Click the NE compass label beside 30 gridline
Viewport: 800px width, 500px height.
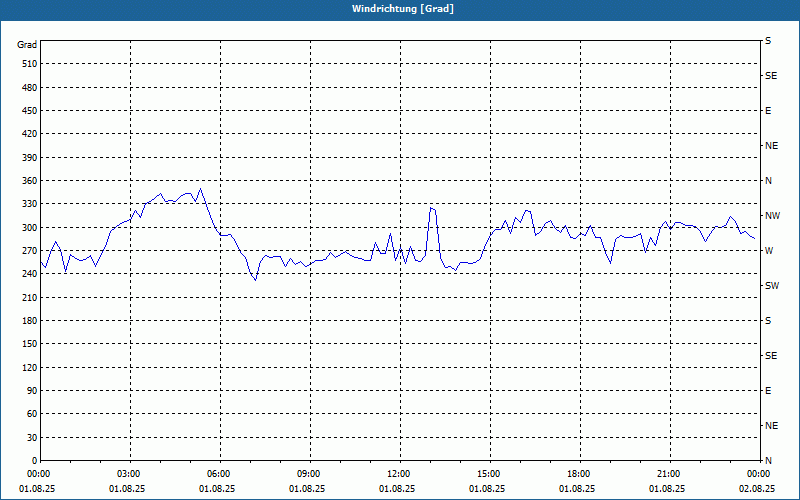771,426
